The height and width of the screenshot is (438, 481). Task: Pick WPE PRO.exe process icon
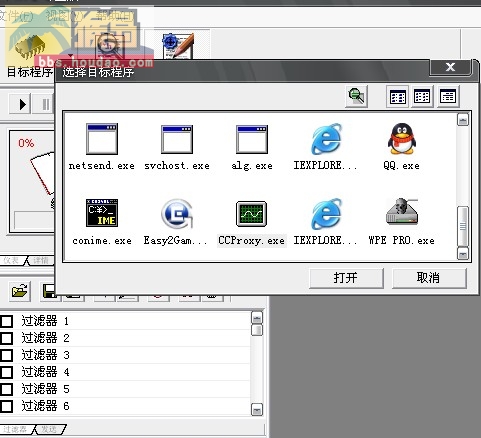click(x=402, y=212)
